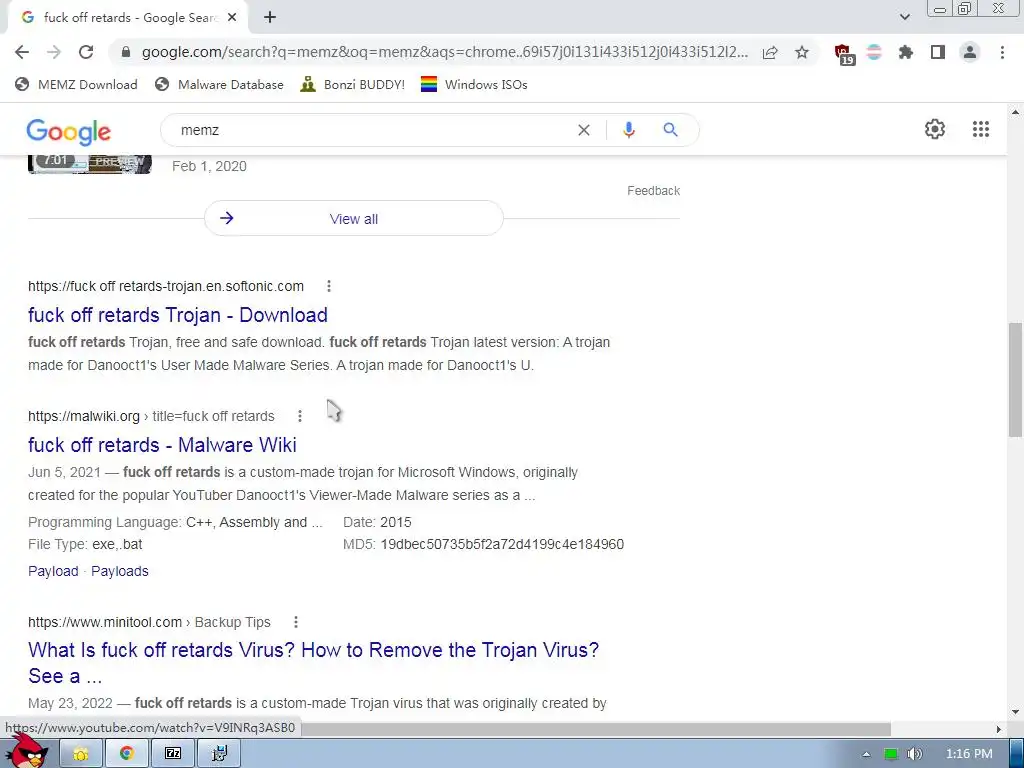Expand the tab search dropdown arrow
The image size is (1024, 768).
click(x=904, y=17)
